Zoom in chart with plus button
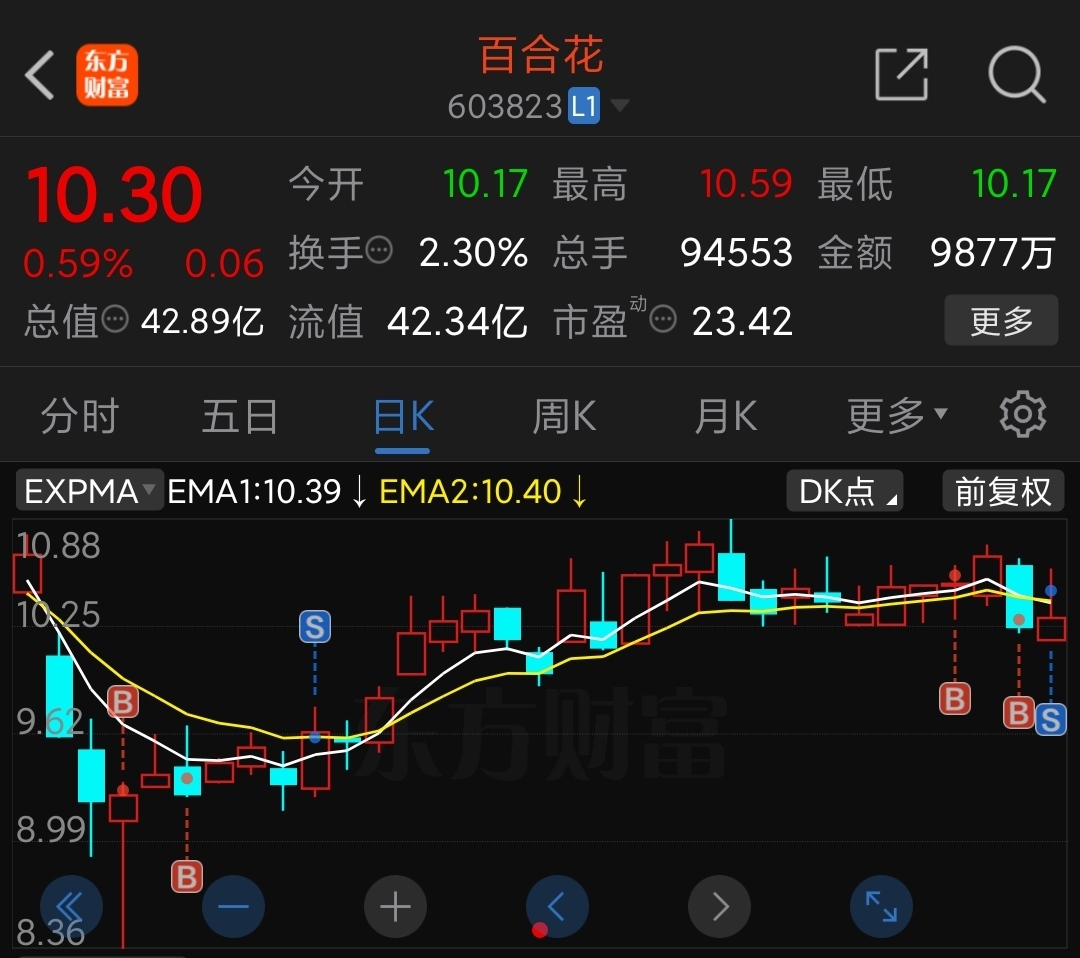The image size is (1080, 958). pyautogui.click(x=395, y=906)
